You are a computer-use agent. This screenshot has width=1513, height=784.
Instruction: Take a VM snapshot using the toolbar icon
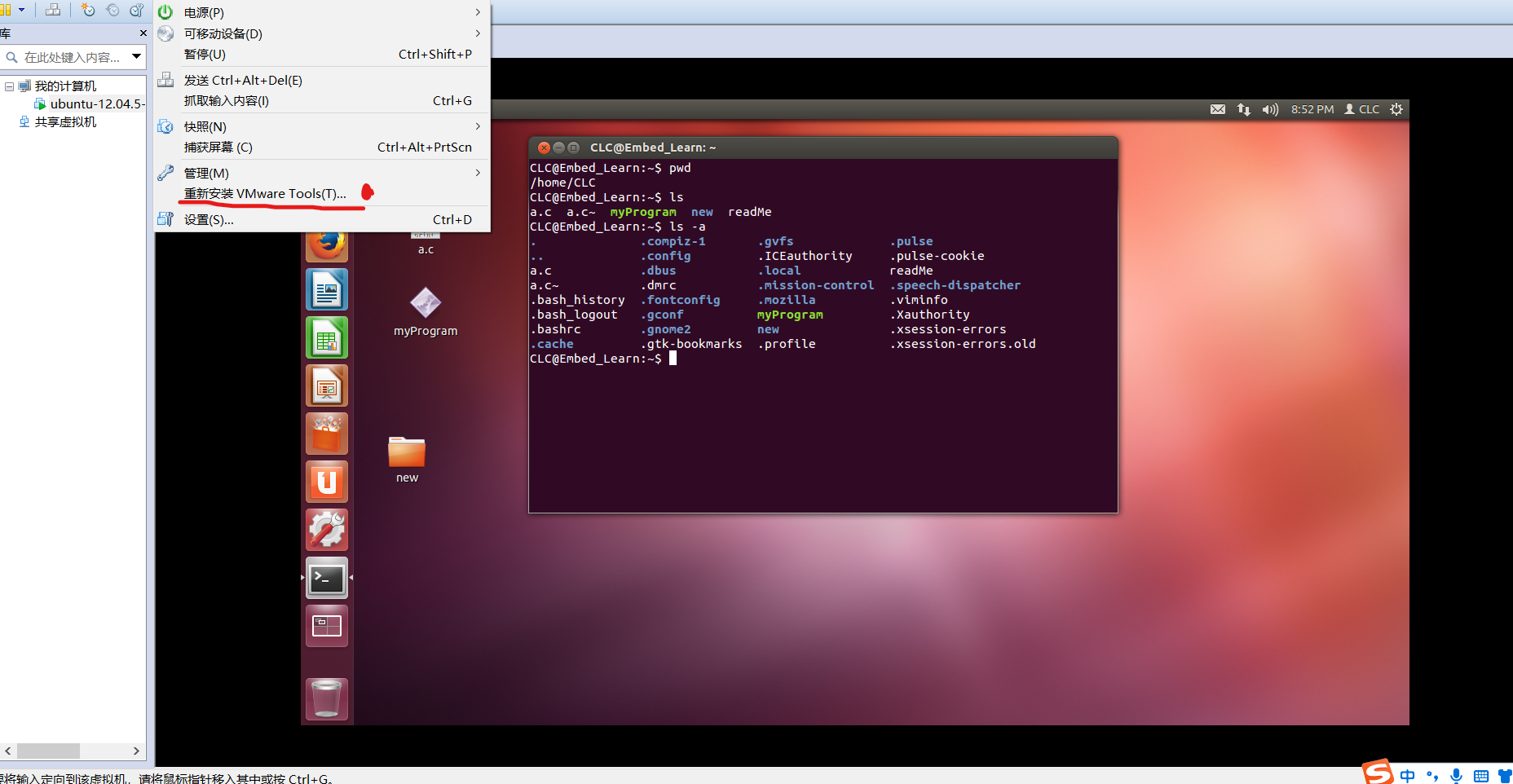88,10
